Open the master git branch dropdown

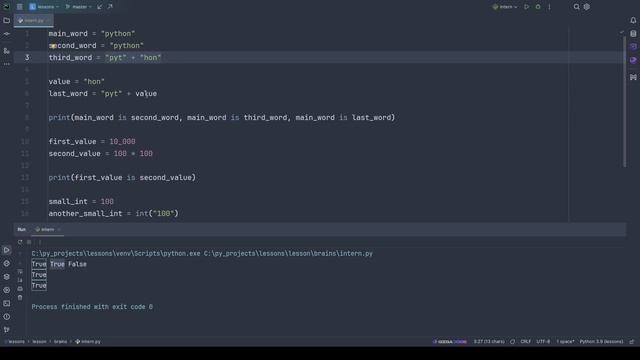coord(78,7)
